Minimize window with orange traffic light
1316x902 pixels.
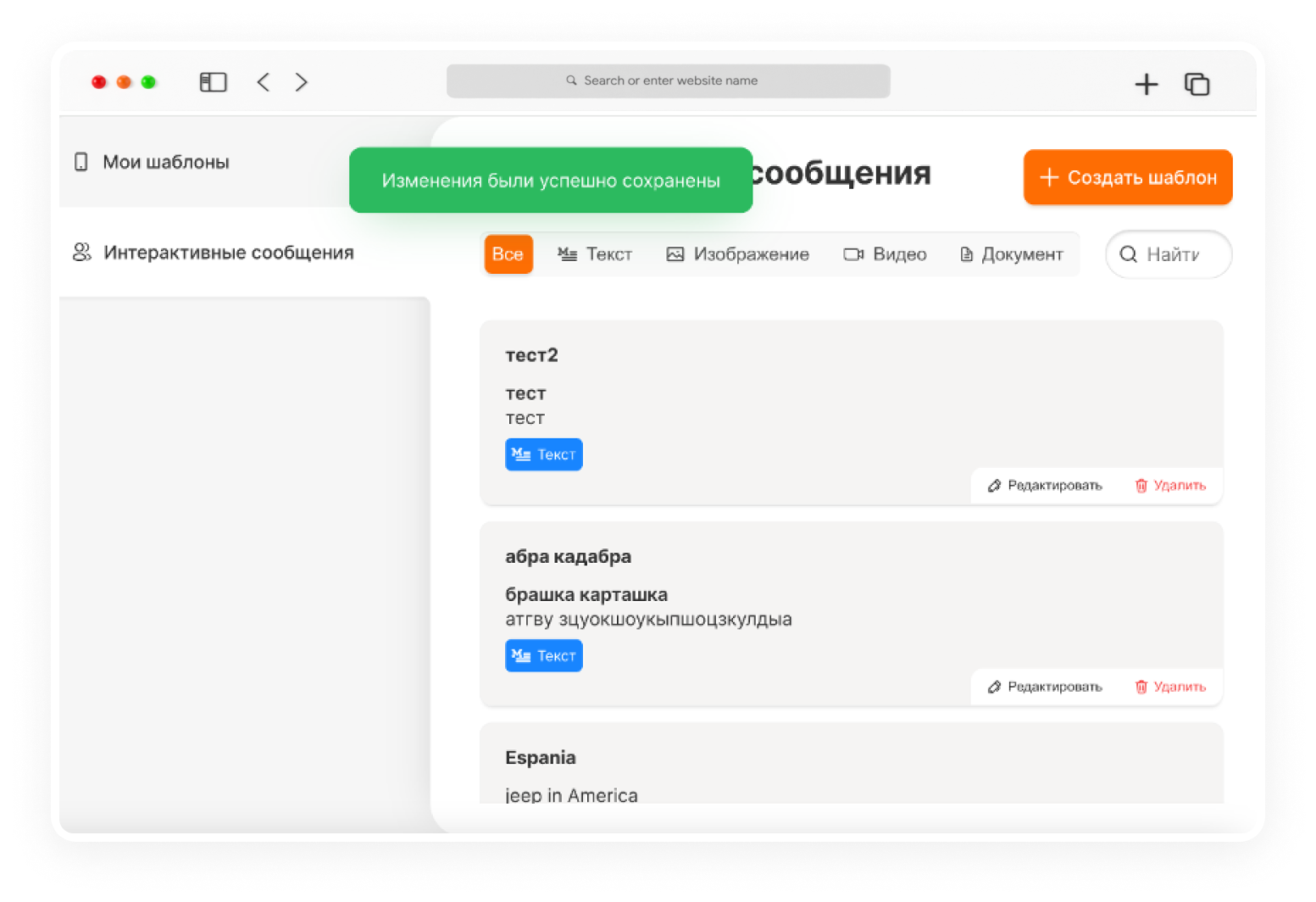click(x=124, y=82)
